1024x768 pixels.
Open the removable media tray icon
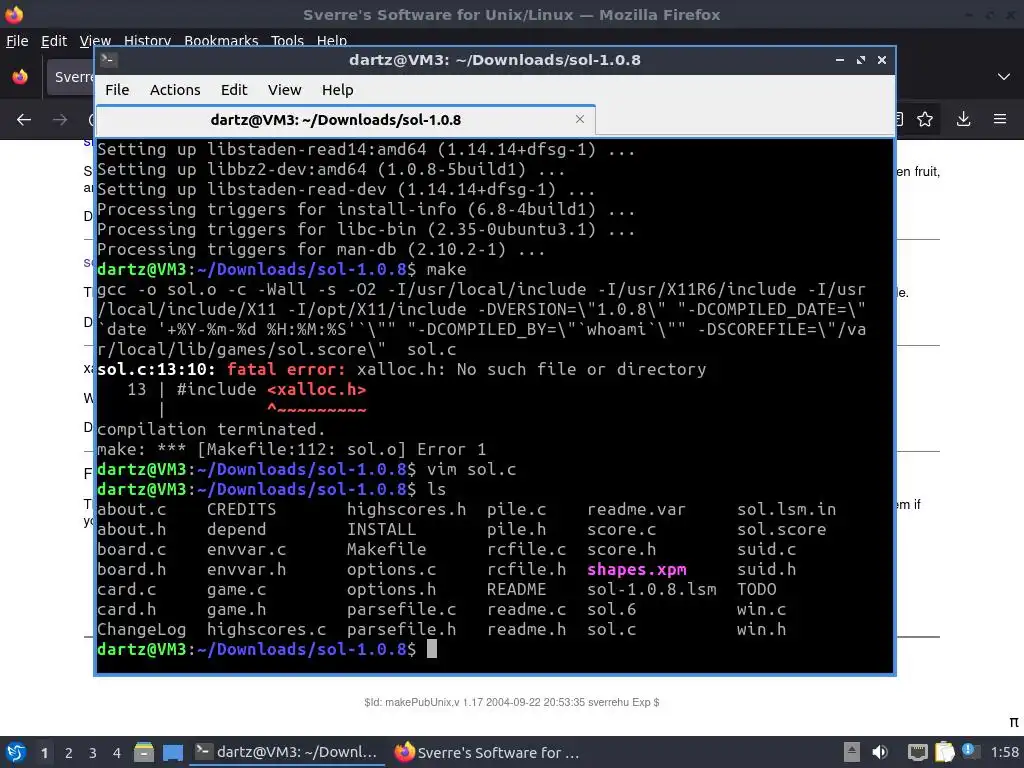[852, 752]
